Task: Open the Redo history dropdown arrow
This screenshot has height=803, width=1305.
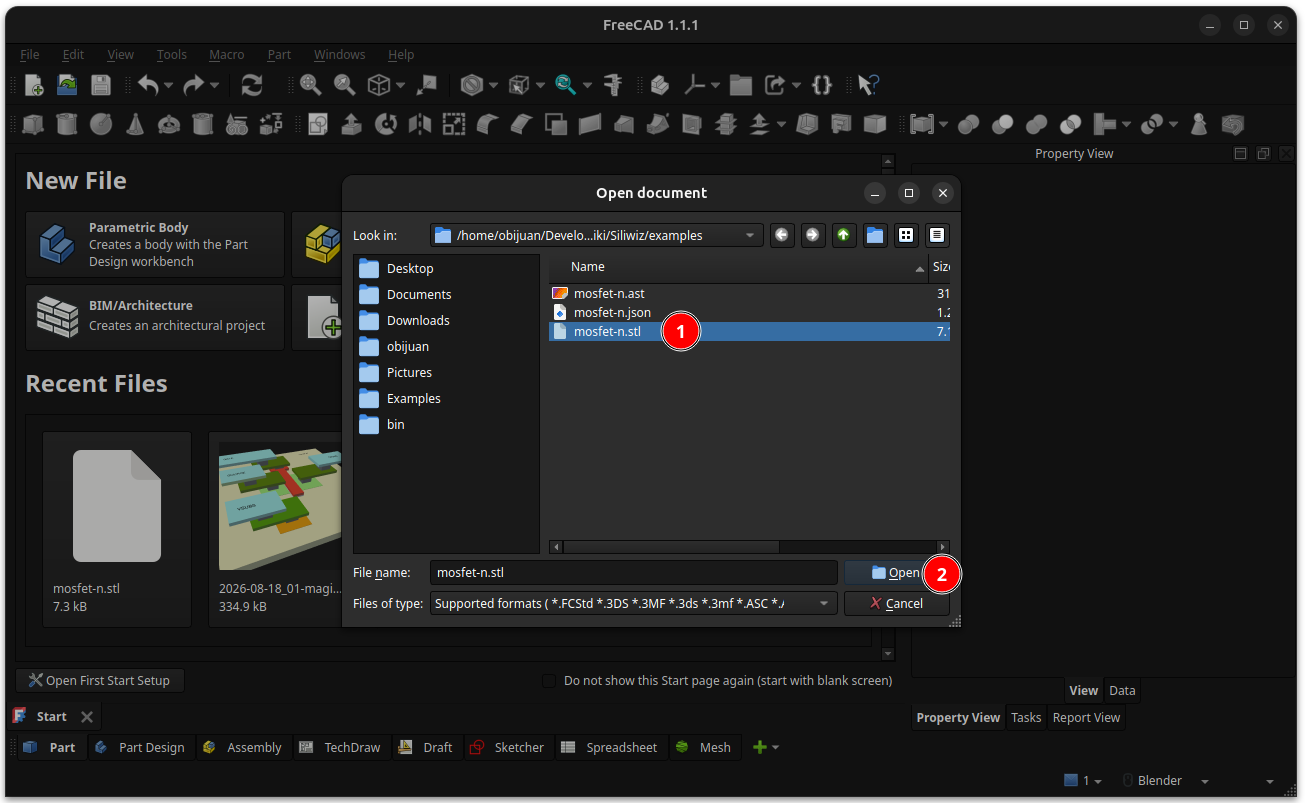Action: (x=214, y=86)
